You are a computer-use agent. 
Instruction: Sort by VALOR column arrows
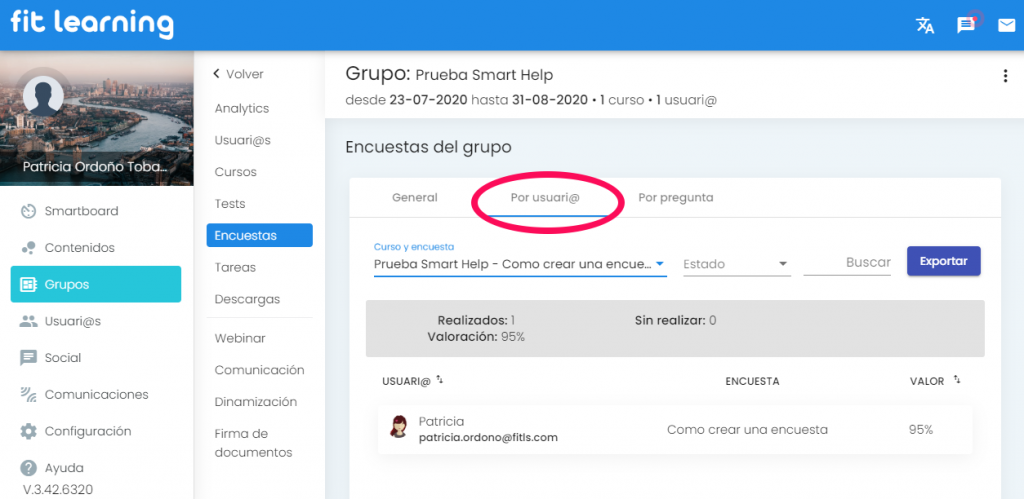click(957, 380)
